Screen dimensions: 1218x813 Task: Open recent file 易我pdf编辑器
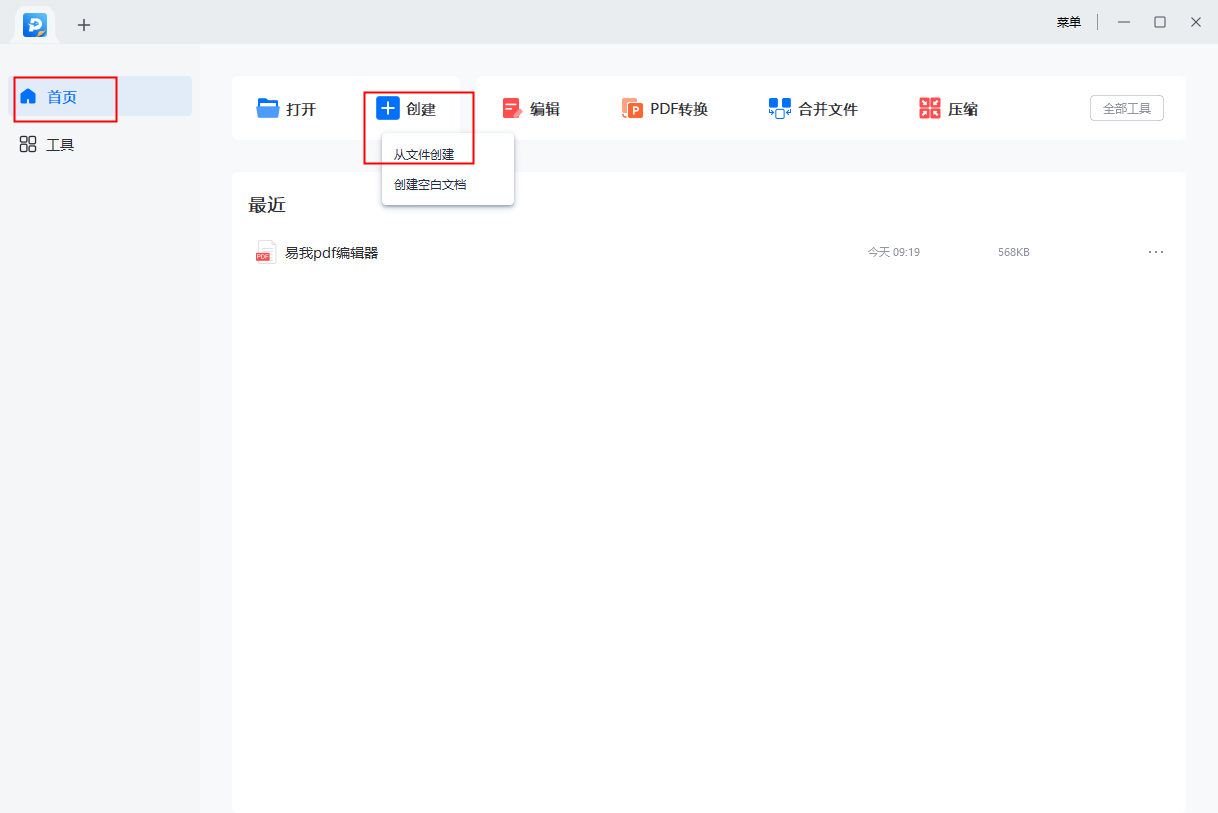[x=331, y=253]
